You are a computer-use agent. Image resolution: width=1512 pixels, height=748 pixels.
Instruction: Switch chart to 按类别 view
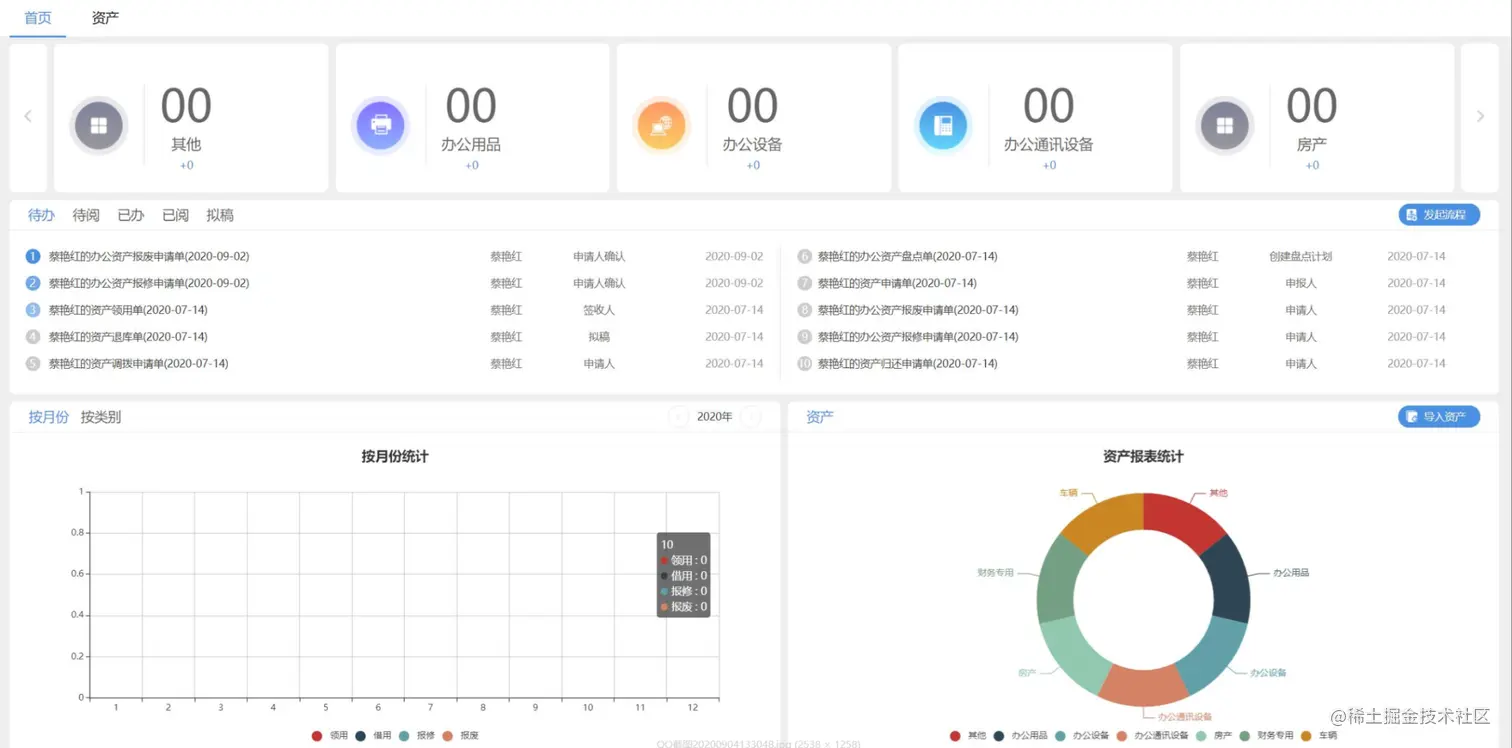click(x=101, y=417)
